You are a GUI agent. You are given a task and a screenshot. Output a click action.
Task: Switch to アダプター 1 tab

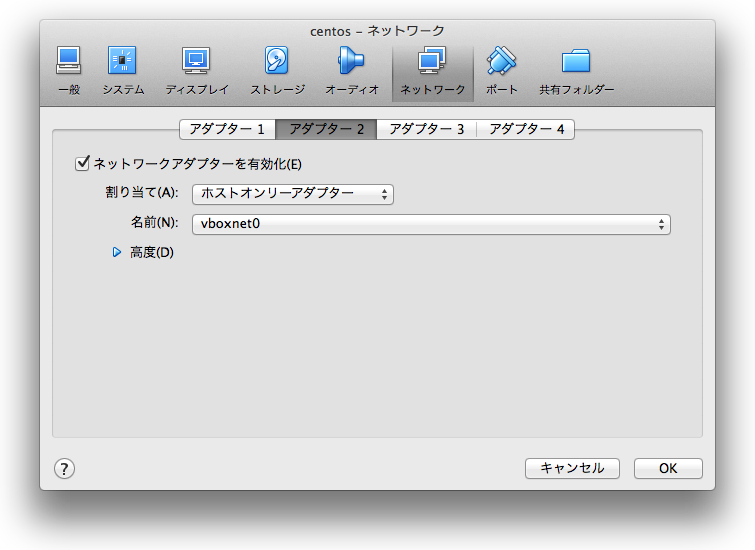(x=227, y=129)
